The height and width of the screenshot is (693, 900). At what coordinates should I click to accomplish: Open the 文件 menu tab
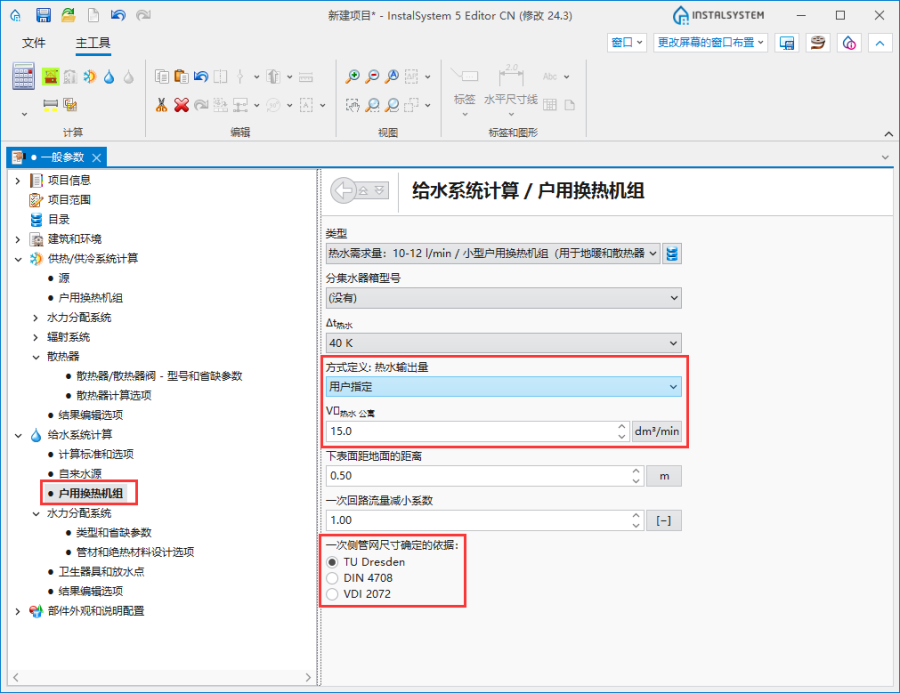click(33, 42)
